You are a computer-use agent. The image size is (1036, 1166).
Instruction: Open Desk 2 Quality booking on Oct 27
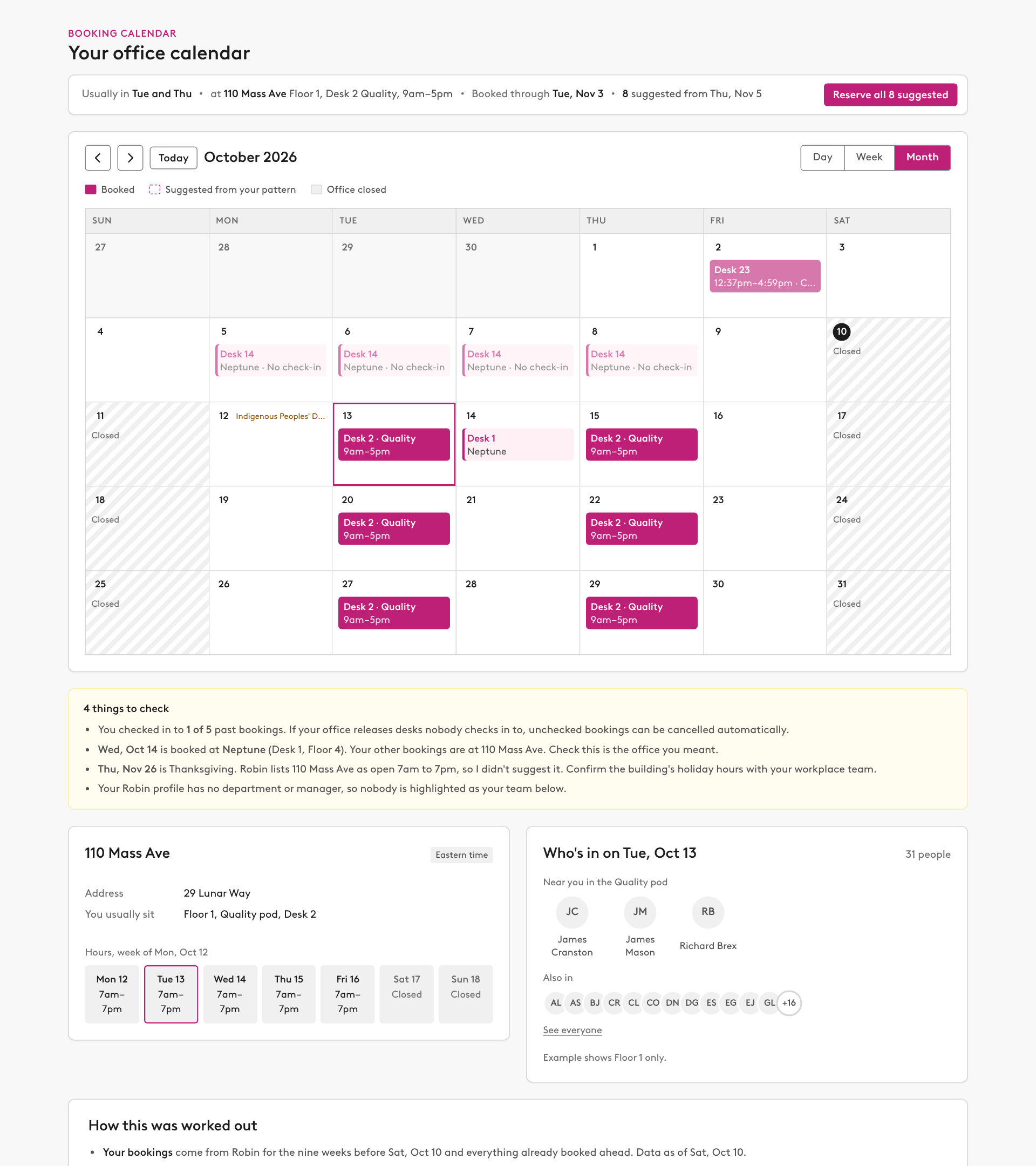point(394,613)
